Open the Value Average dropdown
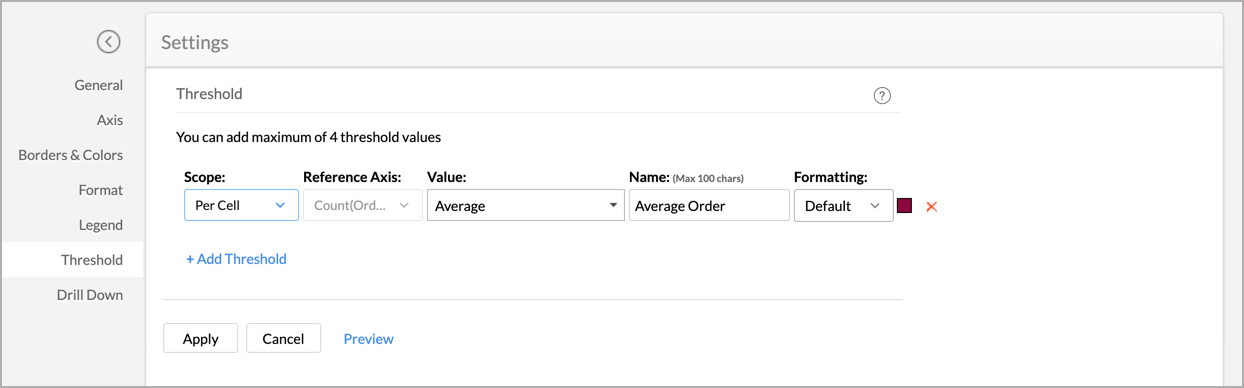1244x388 pixels. tap(526, 205)
